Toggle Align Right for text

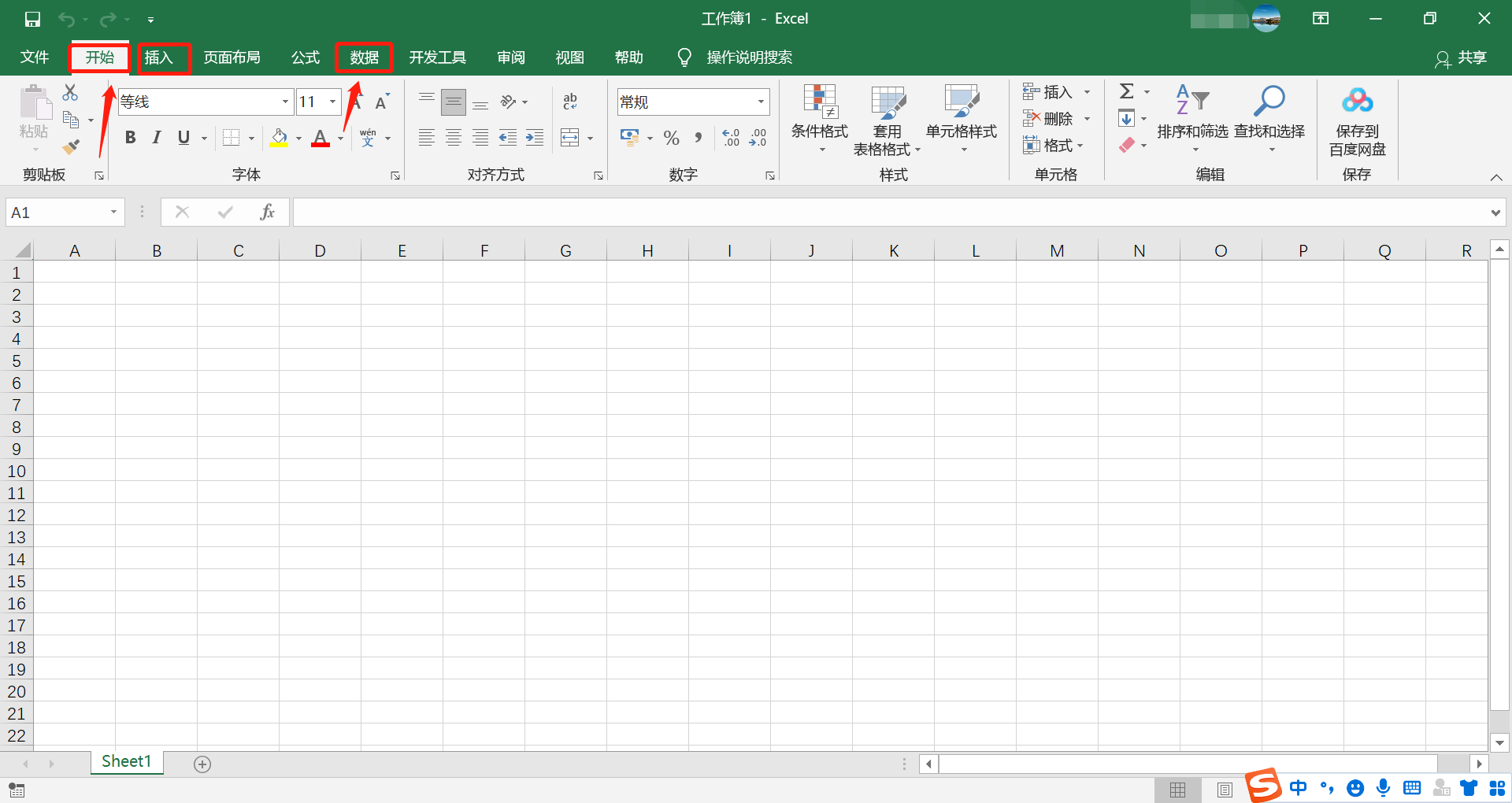[480, 138]
